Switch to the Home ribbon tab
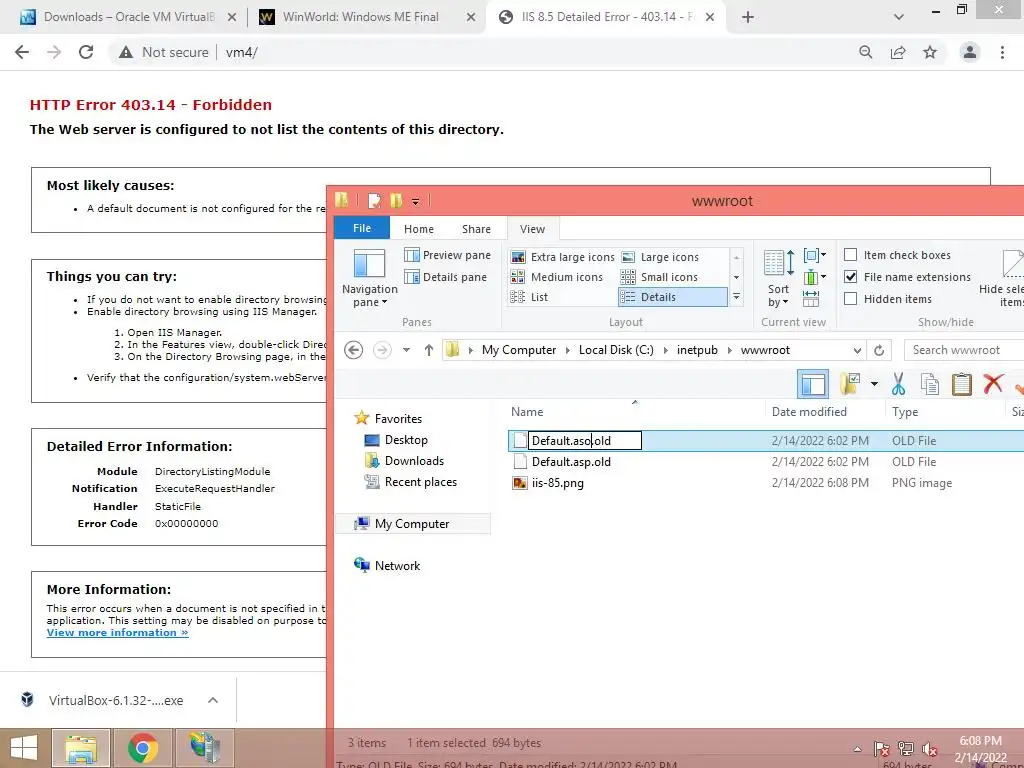 (419, 229)
